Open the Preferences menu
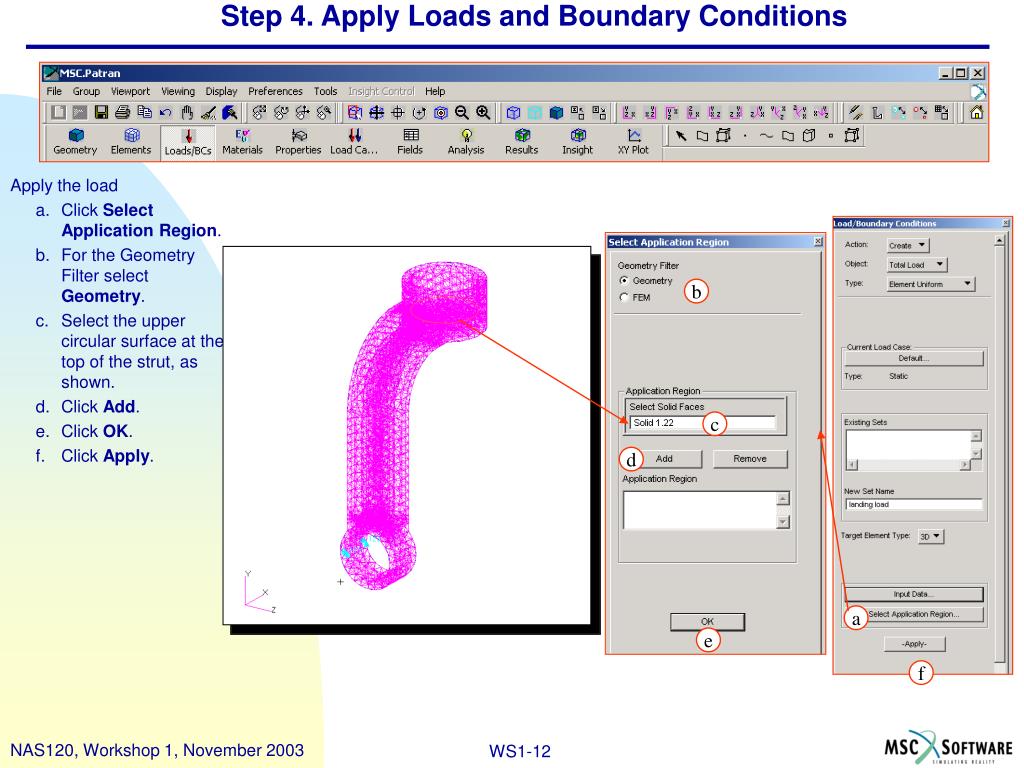 (275, 91)
